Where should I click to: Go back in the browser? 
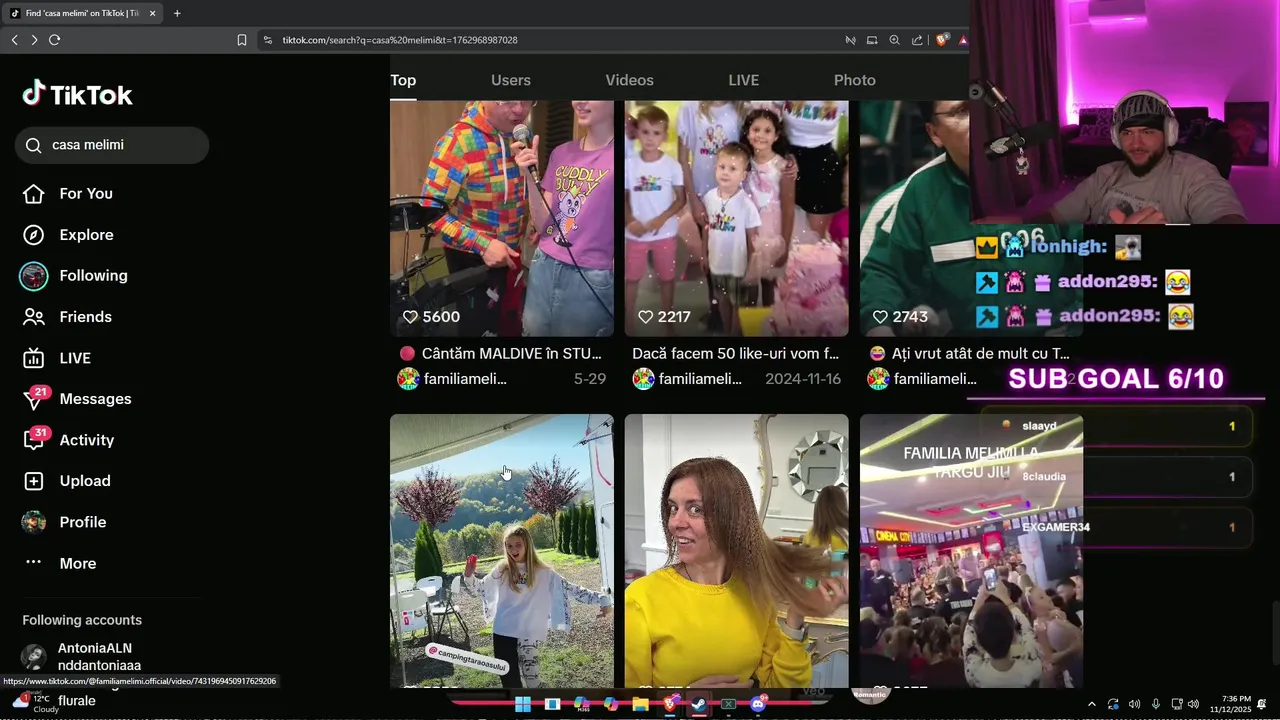tap(14, 40)
